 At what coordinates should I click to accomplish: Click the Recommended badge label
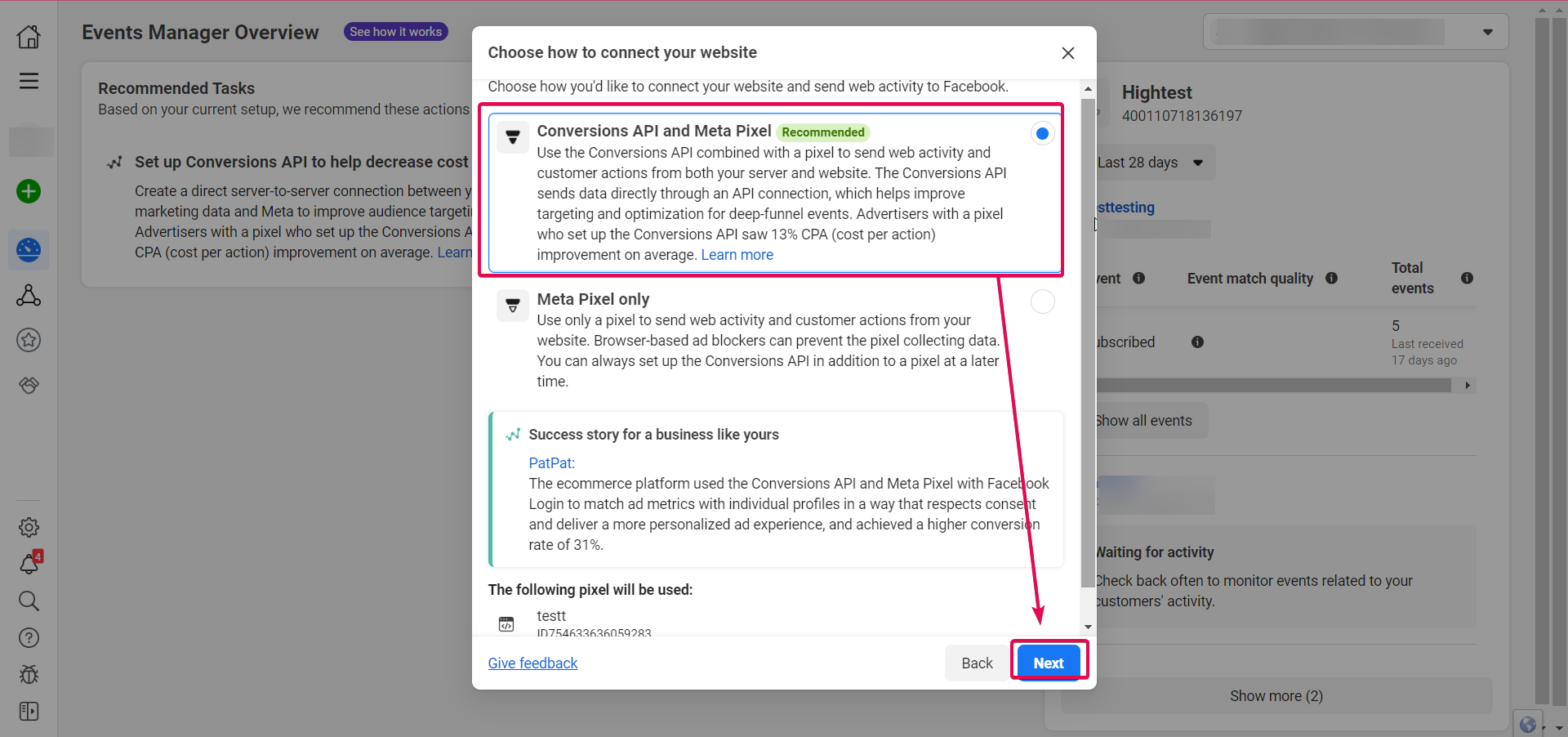[822, 132]
